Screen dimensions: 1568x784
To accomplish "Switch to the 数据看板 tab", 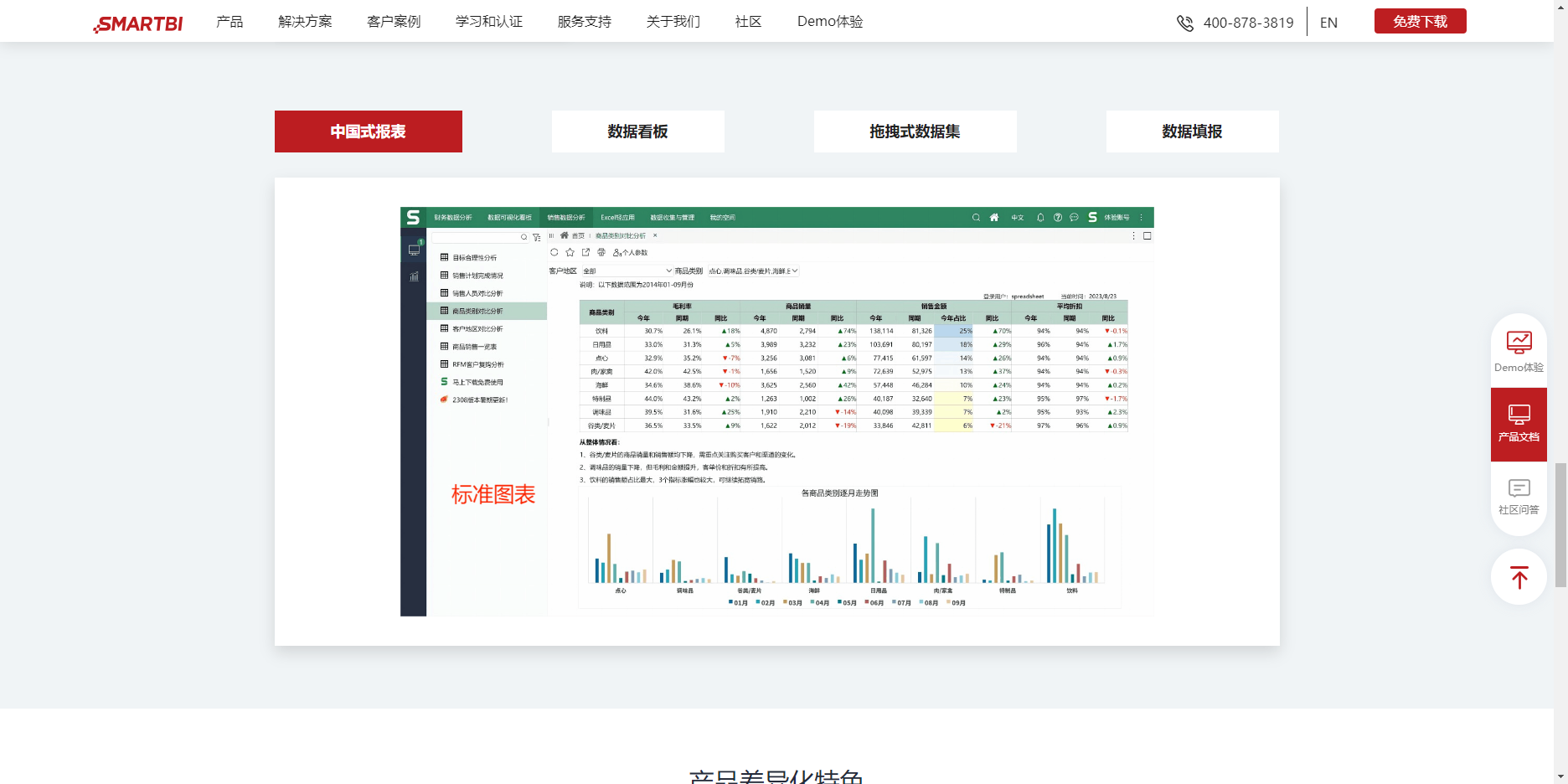I will (x=637, y=132).
